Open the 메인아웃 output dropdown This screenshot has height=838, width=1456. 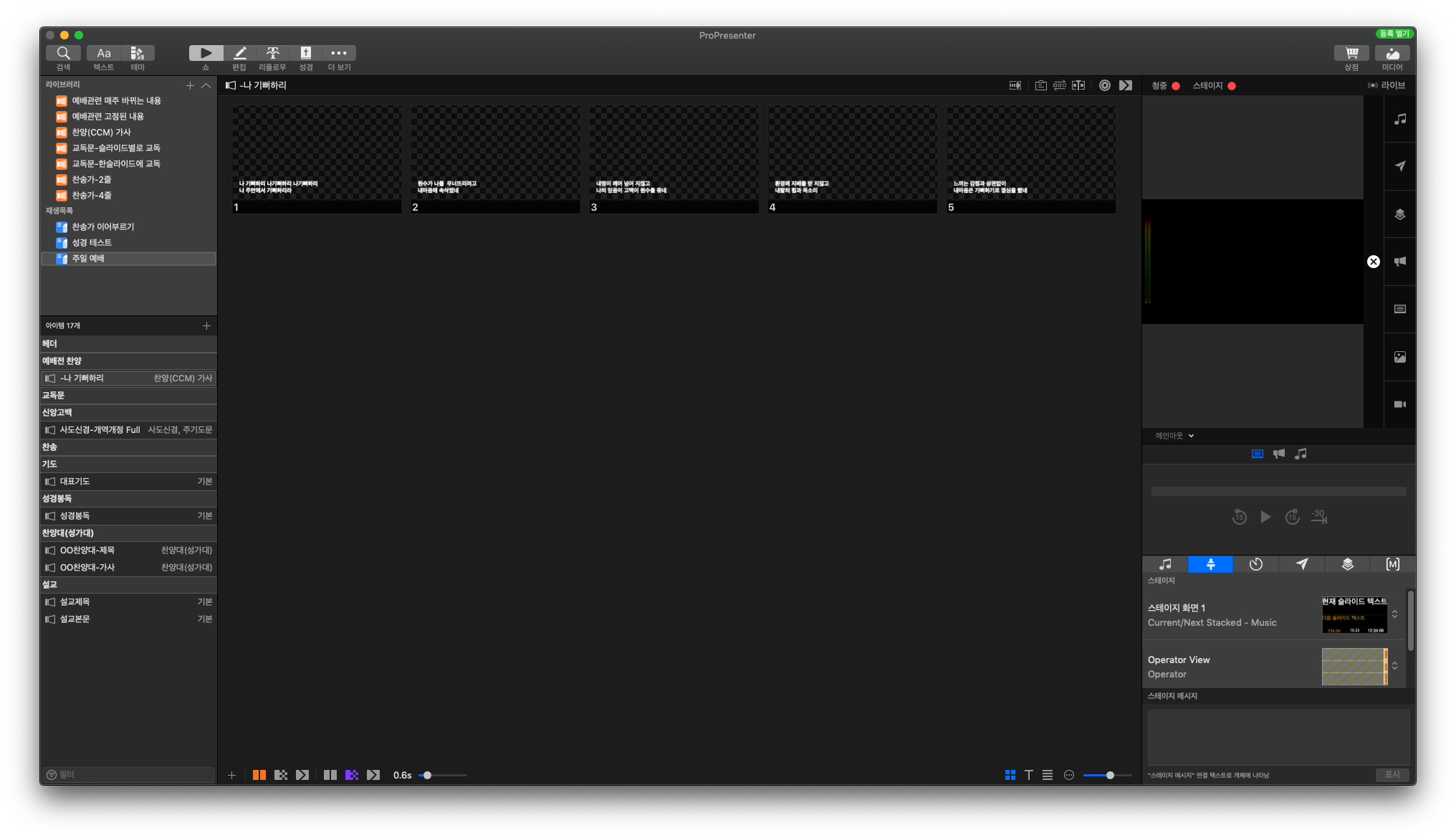point(1174,436)
